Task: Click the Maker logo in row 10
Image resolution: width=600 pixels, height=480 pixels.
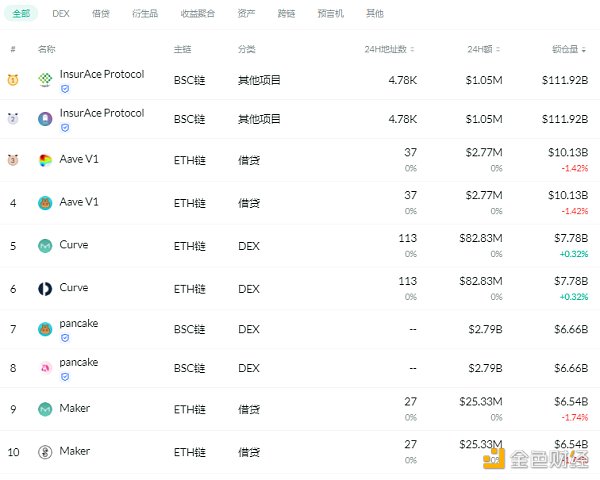Action: (45, 452)
